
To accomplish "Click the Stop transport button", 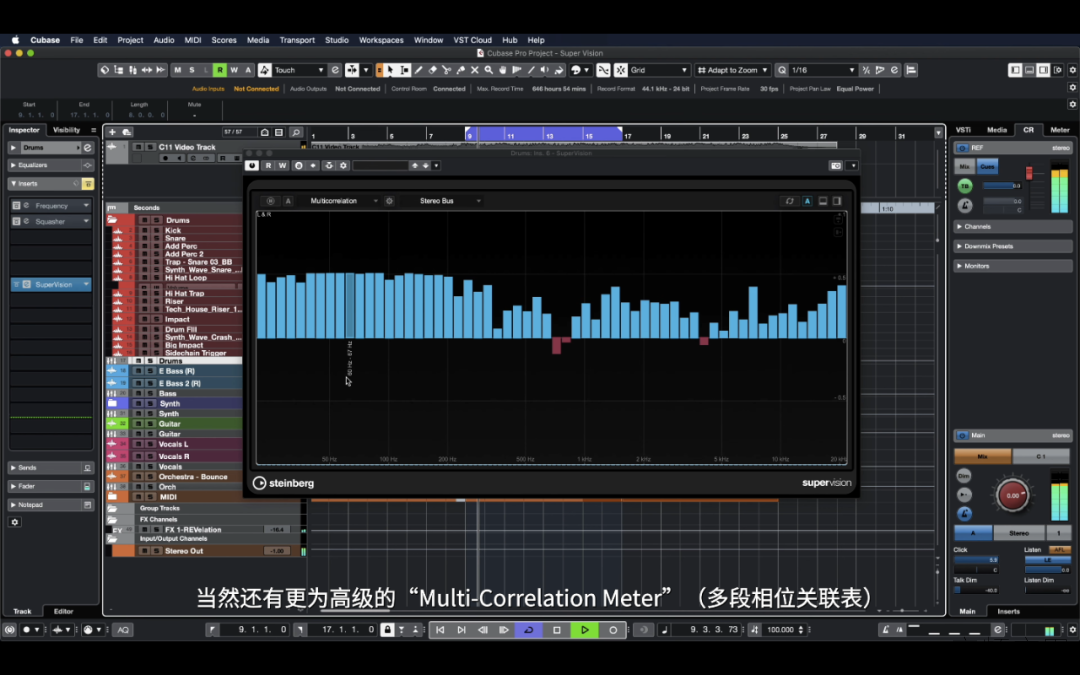I will [557, 630].
